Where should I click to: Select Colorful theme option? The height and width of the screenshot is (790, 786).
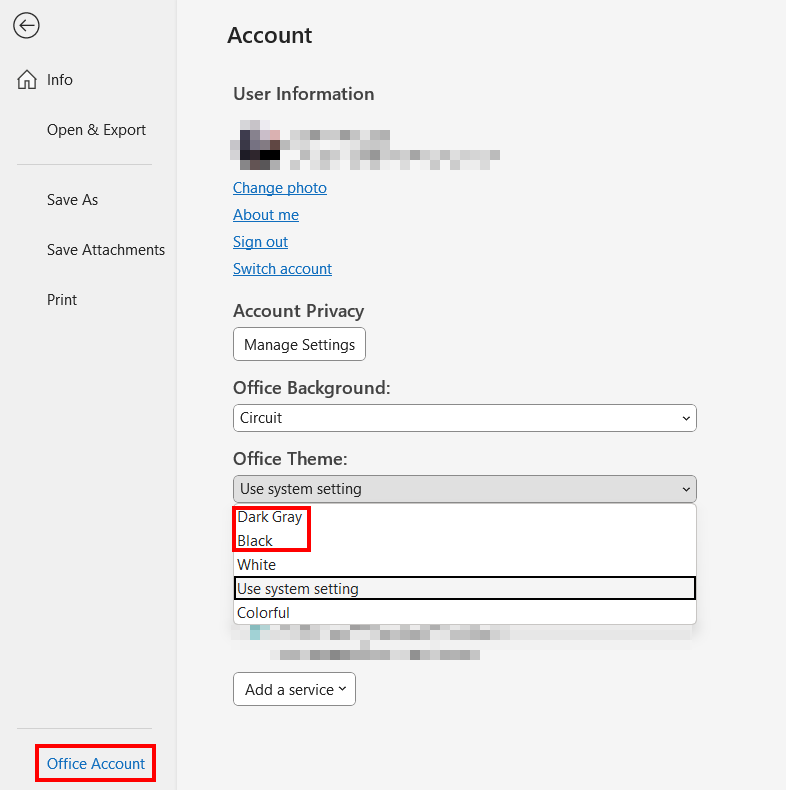point(465,613)
